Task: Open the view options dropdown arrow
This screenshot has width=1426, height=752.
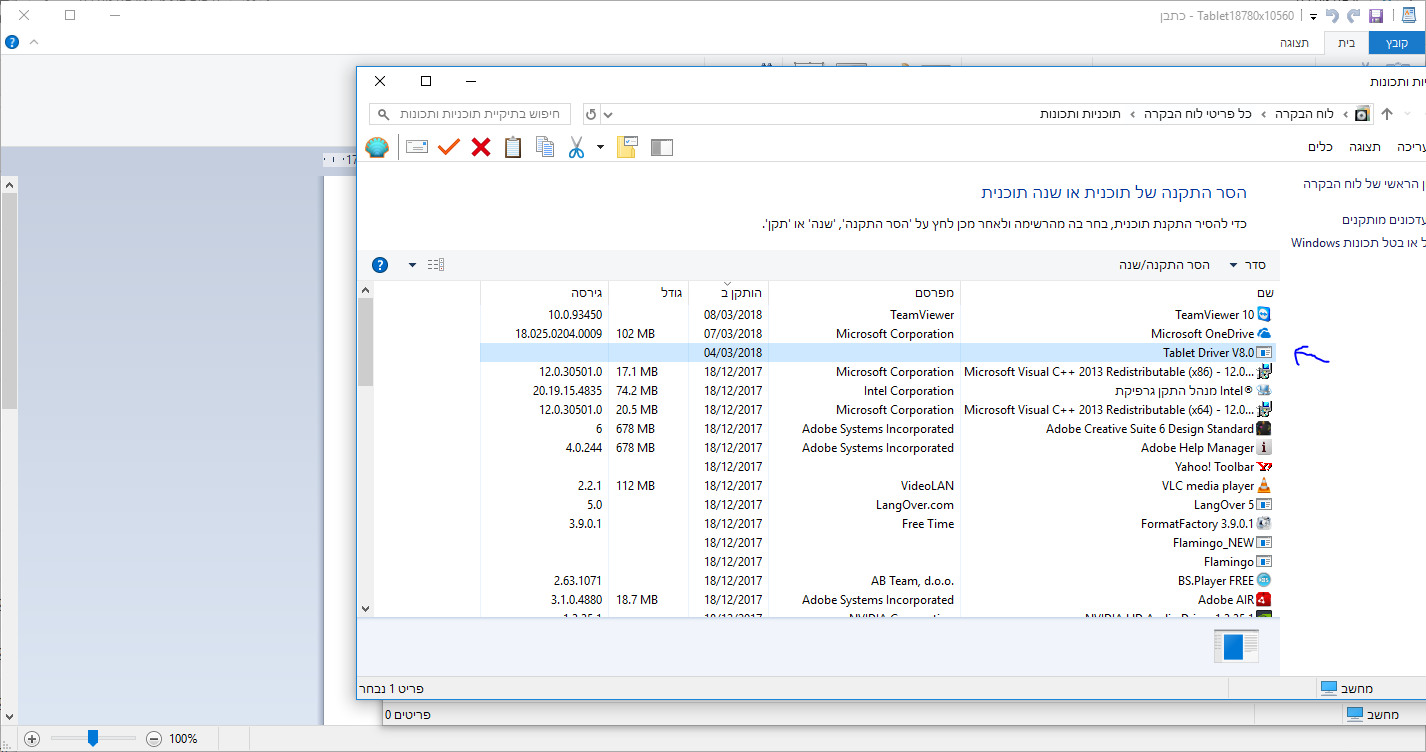Action: click(413, 265)
